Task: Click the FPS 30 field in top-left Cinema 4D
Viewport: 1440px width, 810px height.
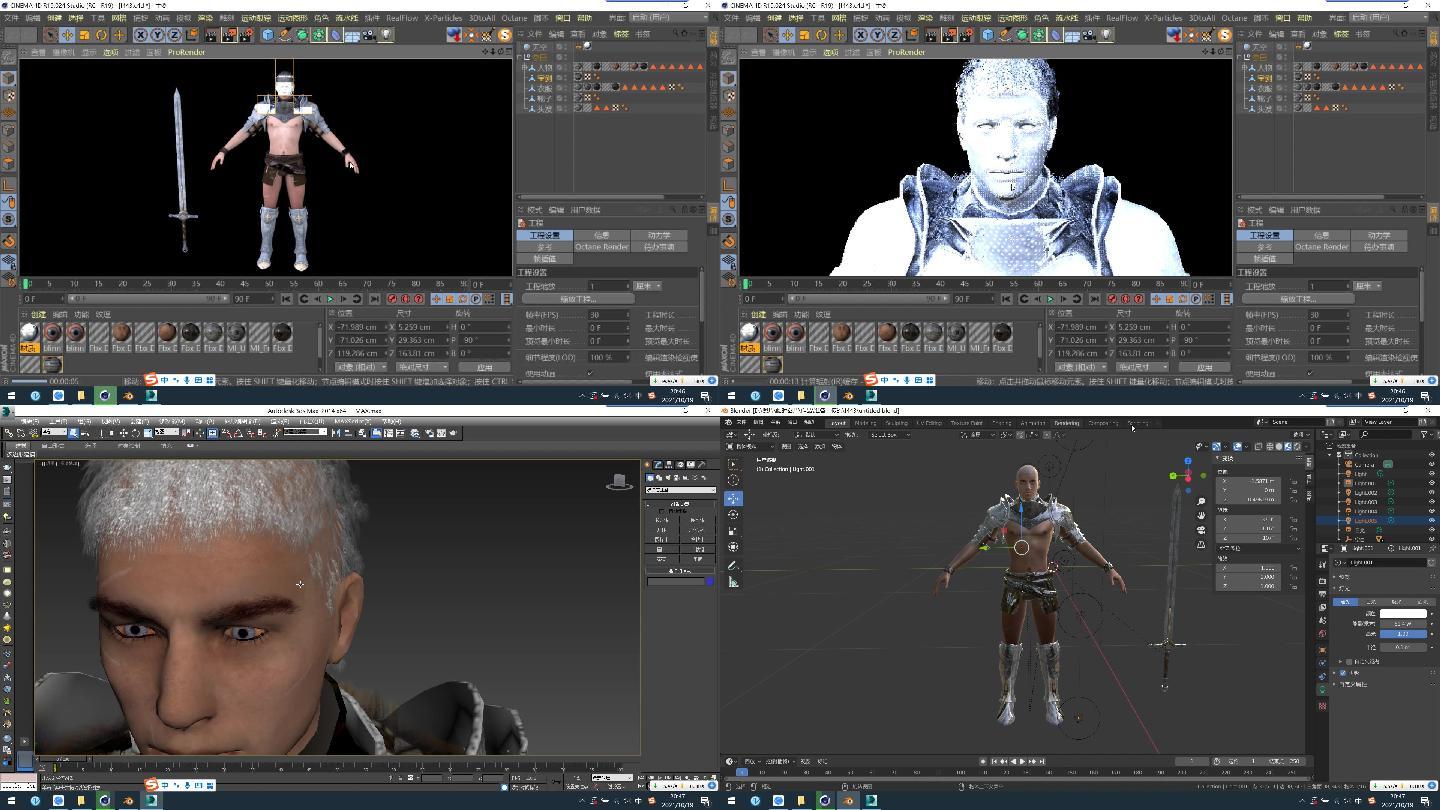Action: 608,315
